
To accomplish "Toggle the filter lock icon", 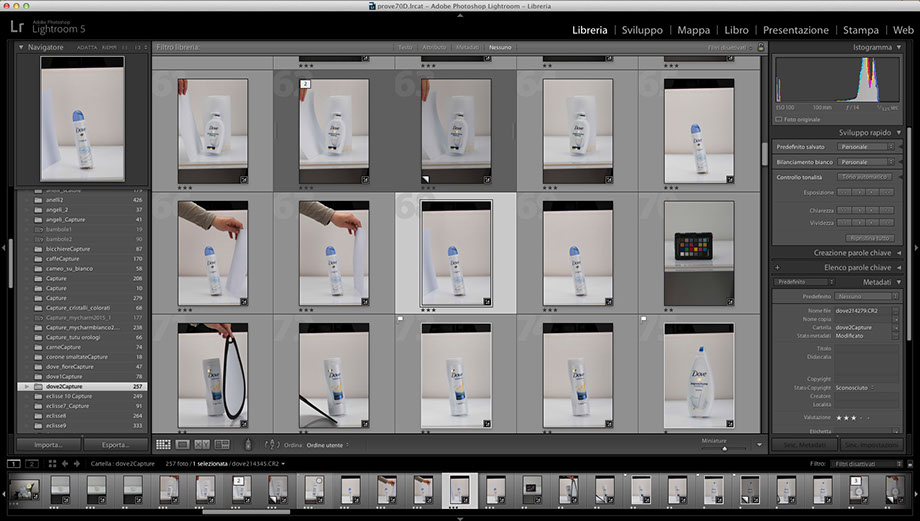I will pyautogui.click(x=761, y=47).
